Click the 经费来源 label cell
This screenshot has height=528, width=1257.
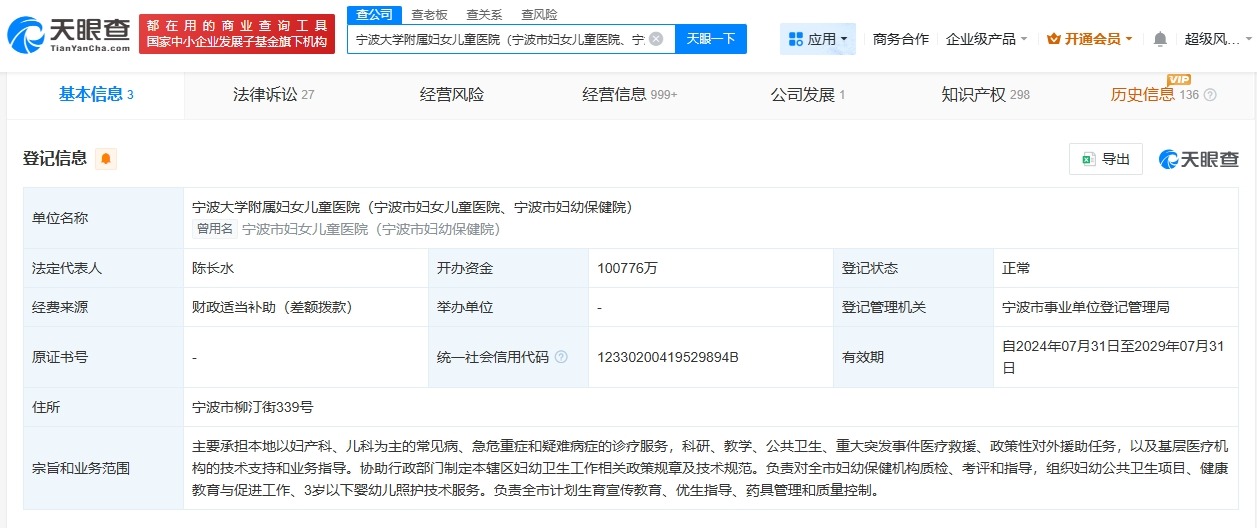click(x=104, y=307)
